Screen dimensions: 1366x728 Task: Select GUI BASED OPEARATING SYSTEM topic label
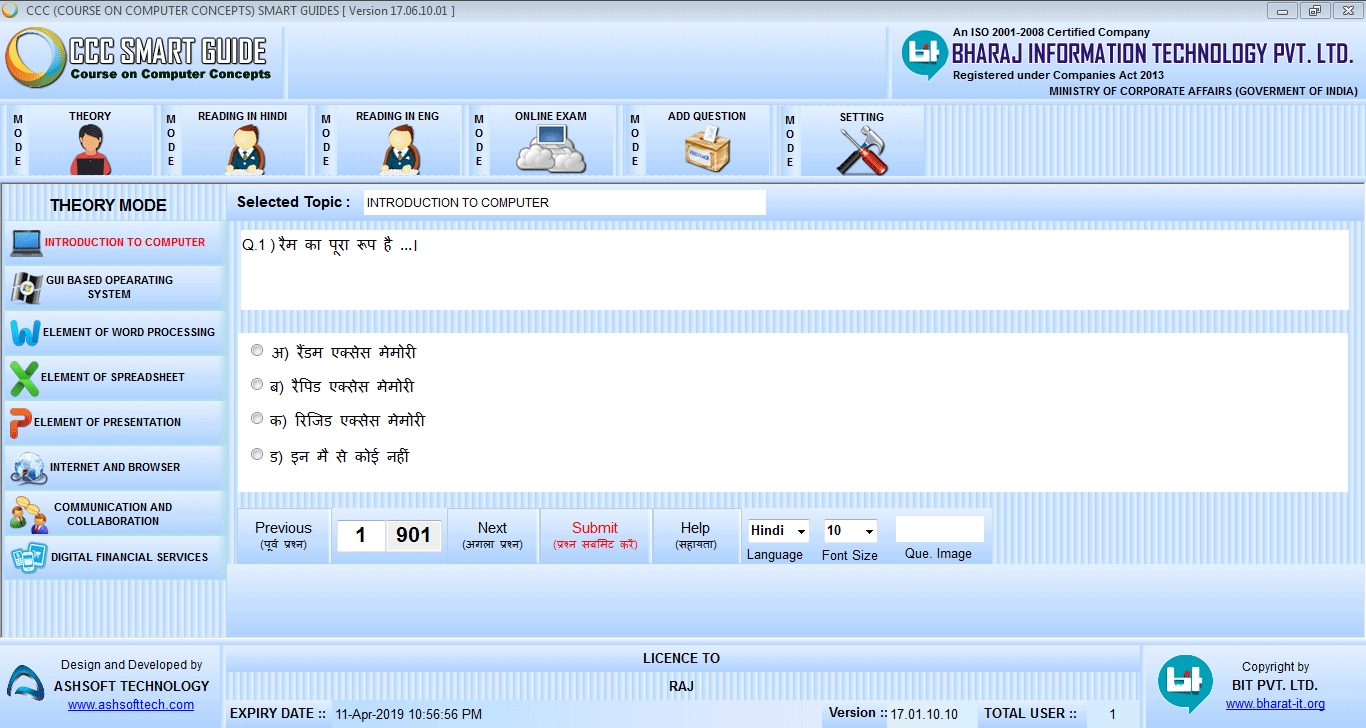coord(109,287)
